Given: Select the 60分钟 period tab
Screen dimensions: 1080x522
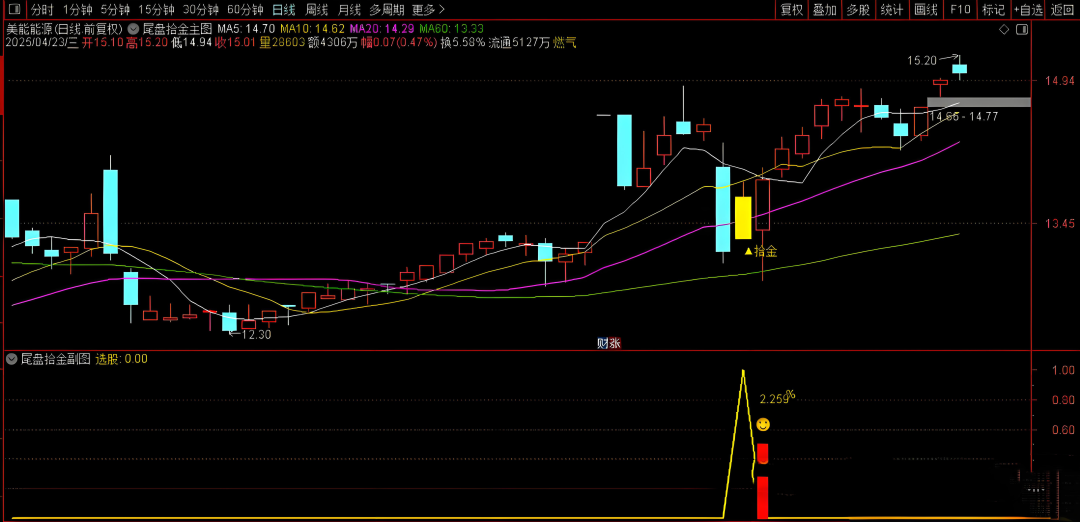Looking at the screenshot, I should 245,10.
